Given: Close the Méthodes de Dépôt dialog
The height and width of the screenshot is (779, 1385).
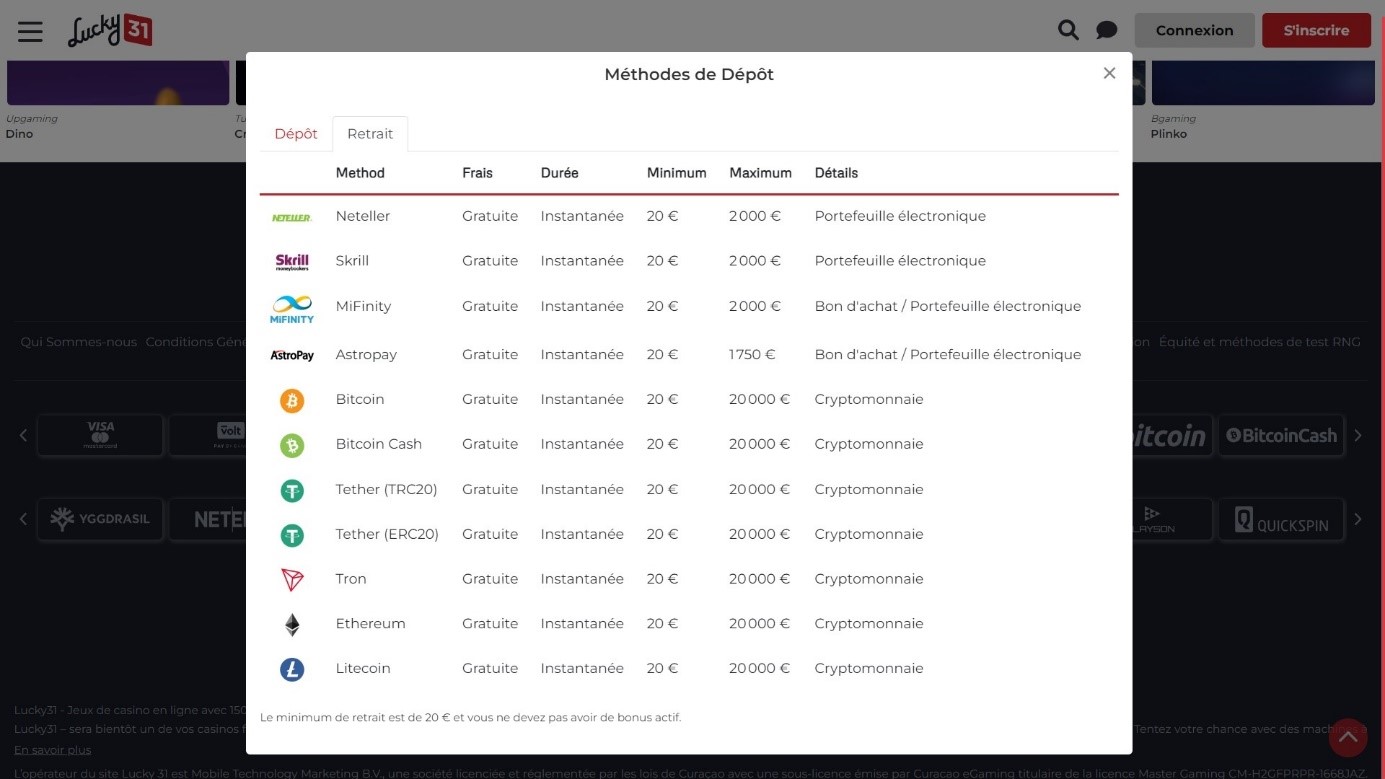Looking at the screenshot, I should [x=1109, y=73].
